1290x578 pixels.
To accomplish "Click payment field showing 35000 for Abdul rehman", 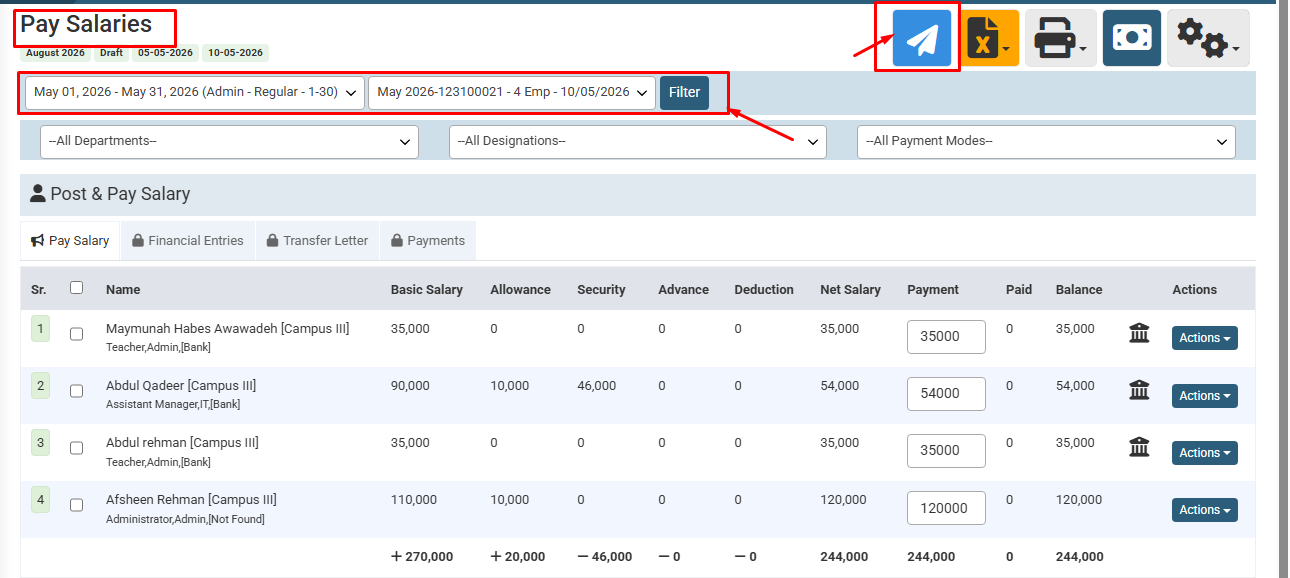I will coord(946,451).
